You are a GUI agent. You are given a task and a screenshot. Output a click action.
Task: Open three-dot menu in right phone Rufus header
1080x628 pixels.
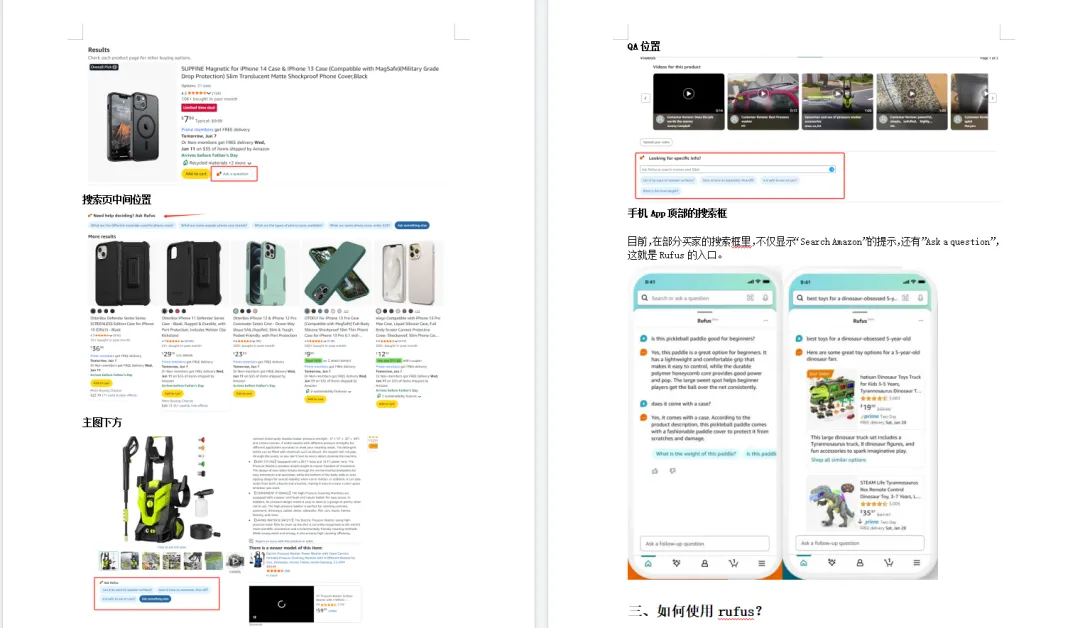[x=920, y=321]
